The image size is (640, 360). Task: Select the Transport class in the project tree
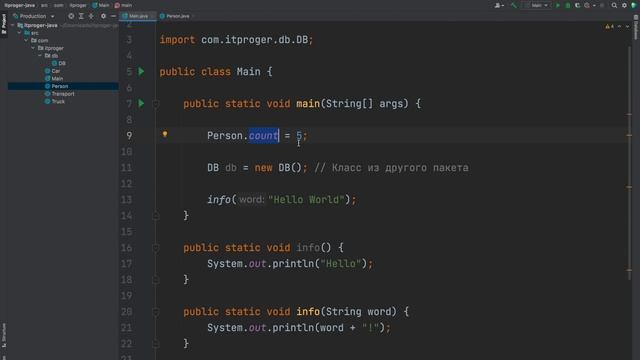tap(60, 94)
